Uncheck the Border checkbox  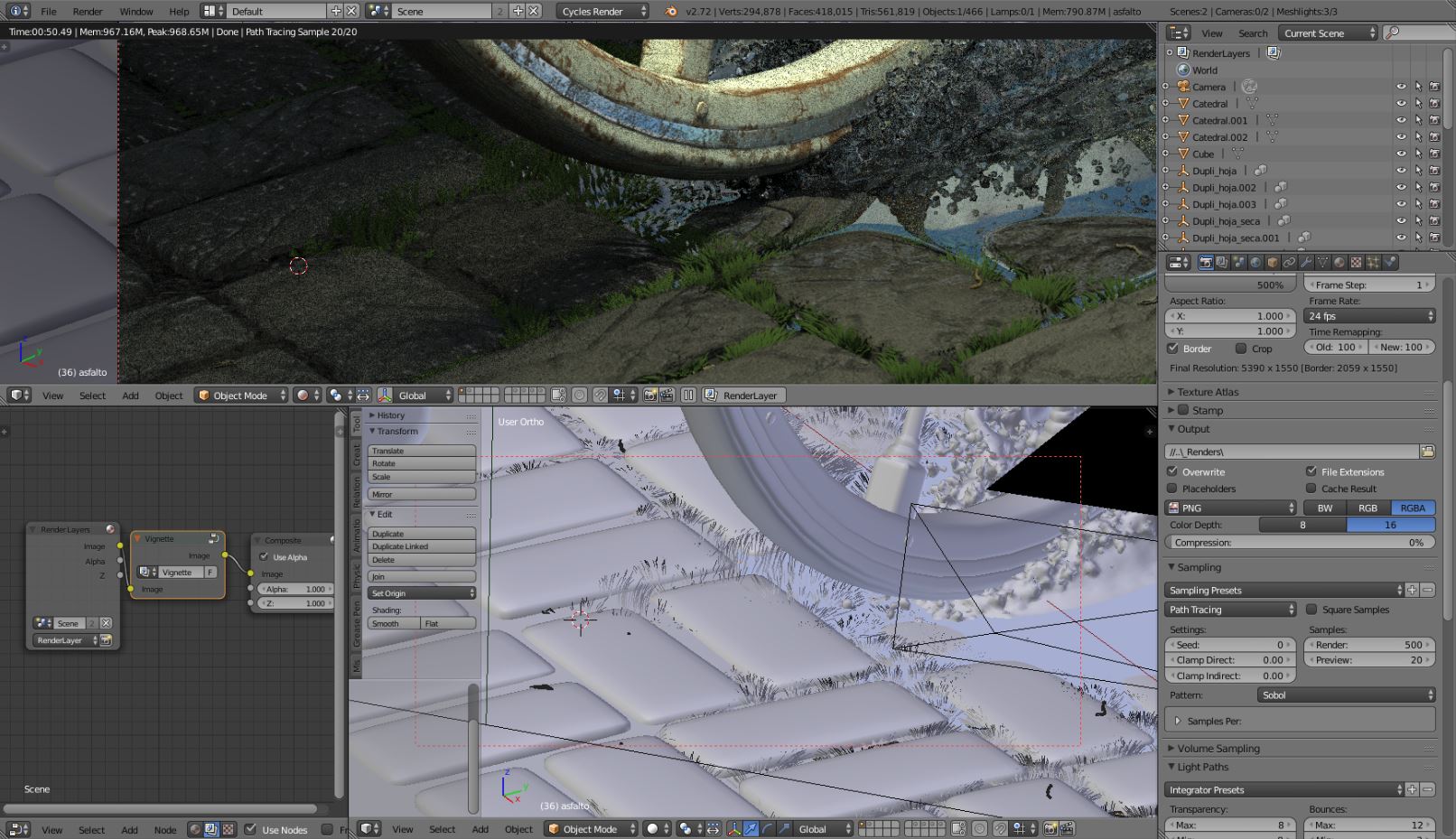point(1173,349)
